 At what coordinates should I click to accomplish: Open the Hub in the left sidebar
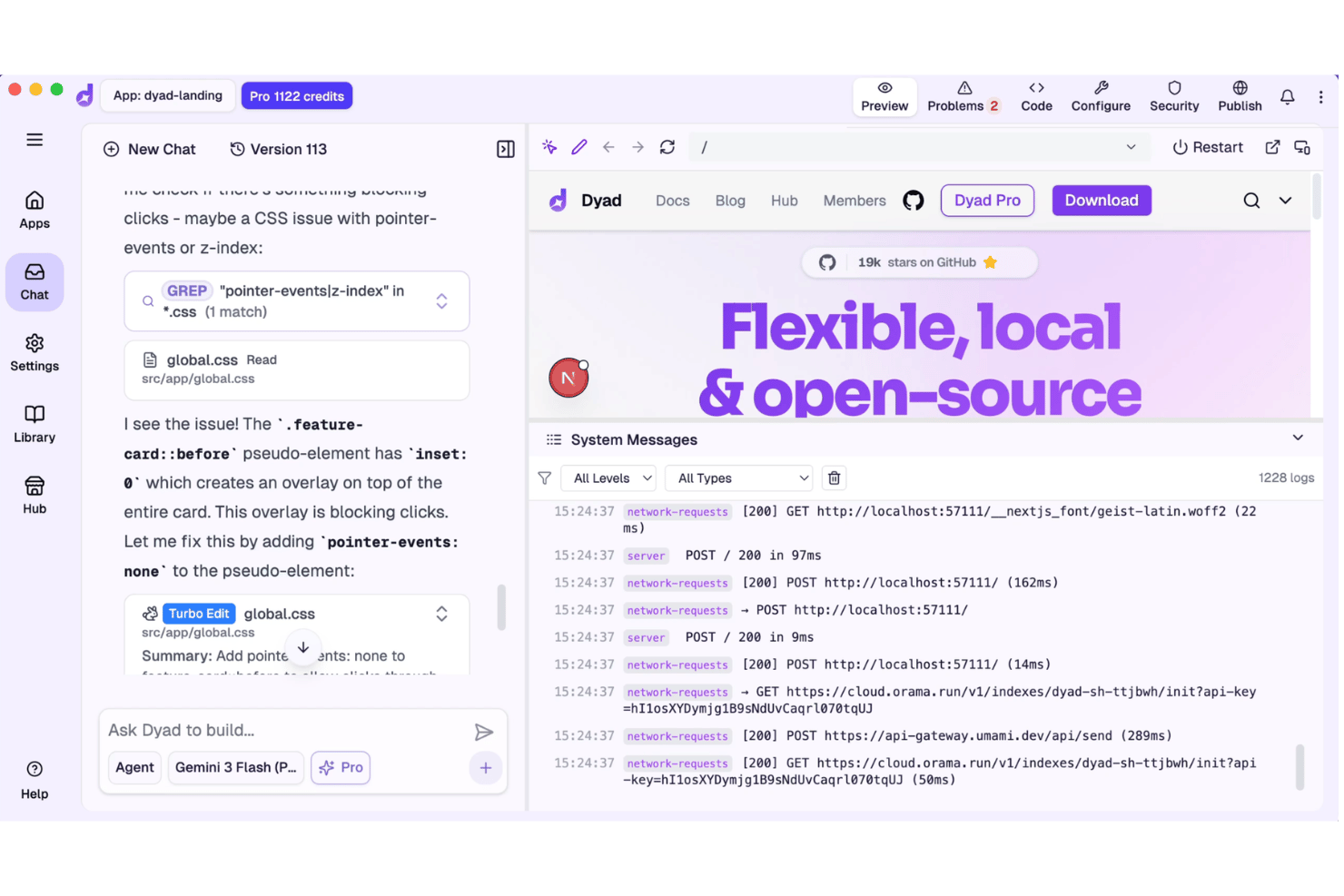(35, 496)
